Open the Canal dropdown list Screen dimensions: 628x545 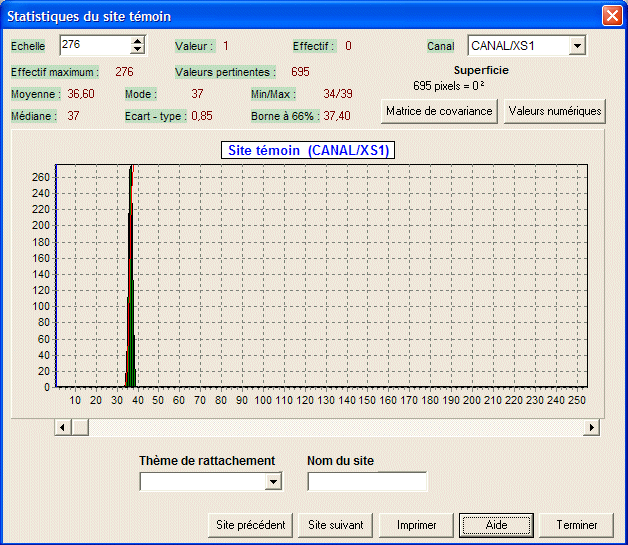pyautogui.click(x=576, y=46)
